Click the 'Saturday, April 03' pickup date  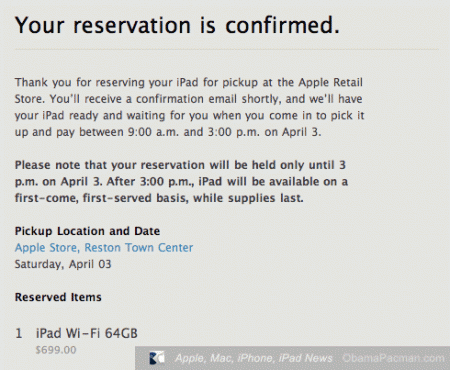[x=63, y=264]
